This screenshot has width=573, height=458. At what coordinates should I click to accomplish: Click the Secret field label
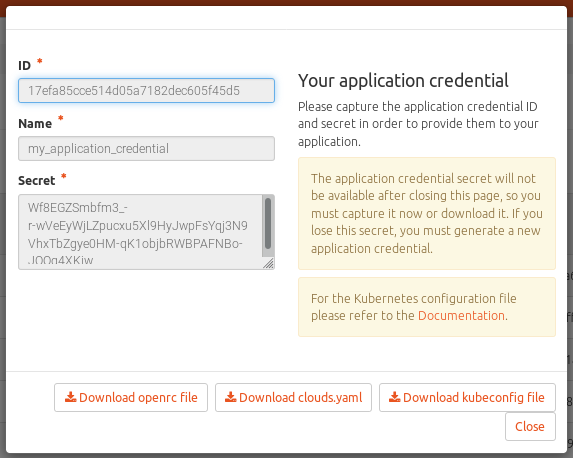pos(37,181)
